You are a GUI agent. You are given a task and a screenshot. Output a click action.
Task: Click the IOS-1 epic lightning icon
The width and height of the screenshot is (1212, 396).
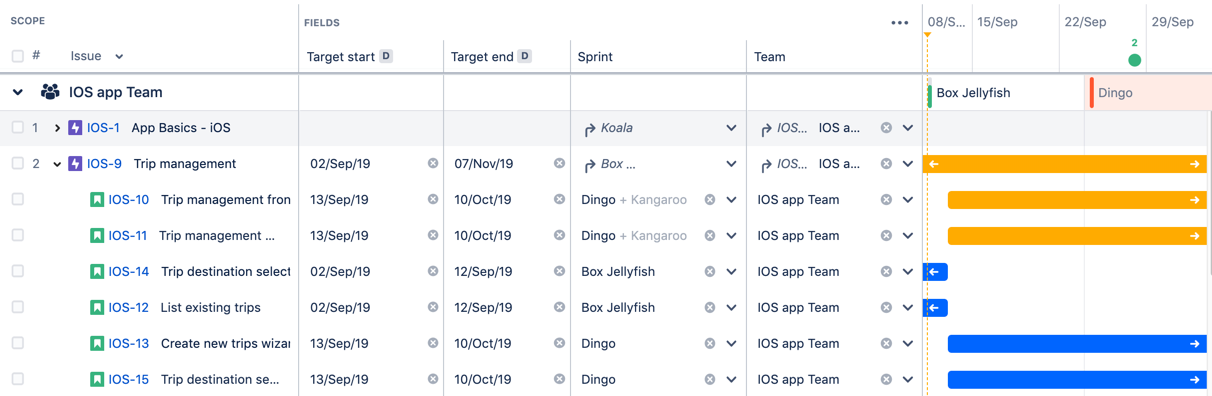click(x=75, y=128)
